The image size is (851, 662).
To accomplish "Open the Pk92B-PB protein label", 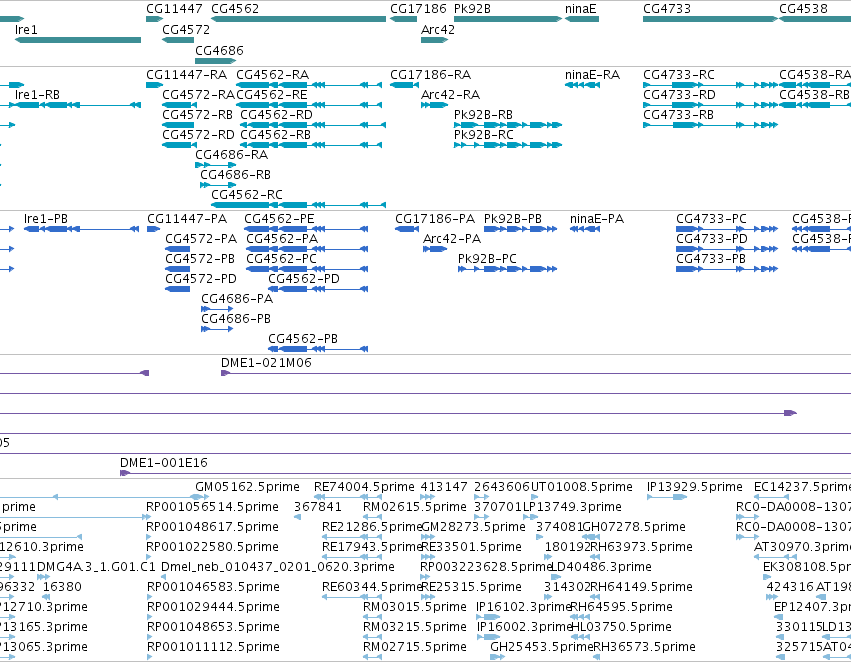I will 513,219.
